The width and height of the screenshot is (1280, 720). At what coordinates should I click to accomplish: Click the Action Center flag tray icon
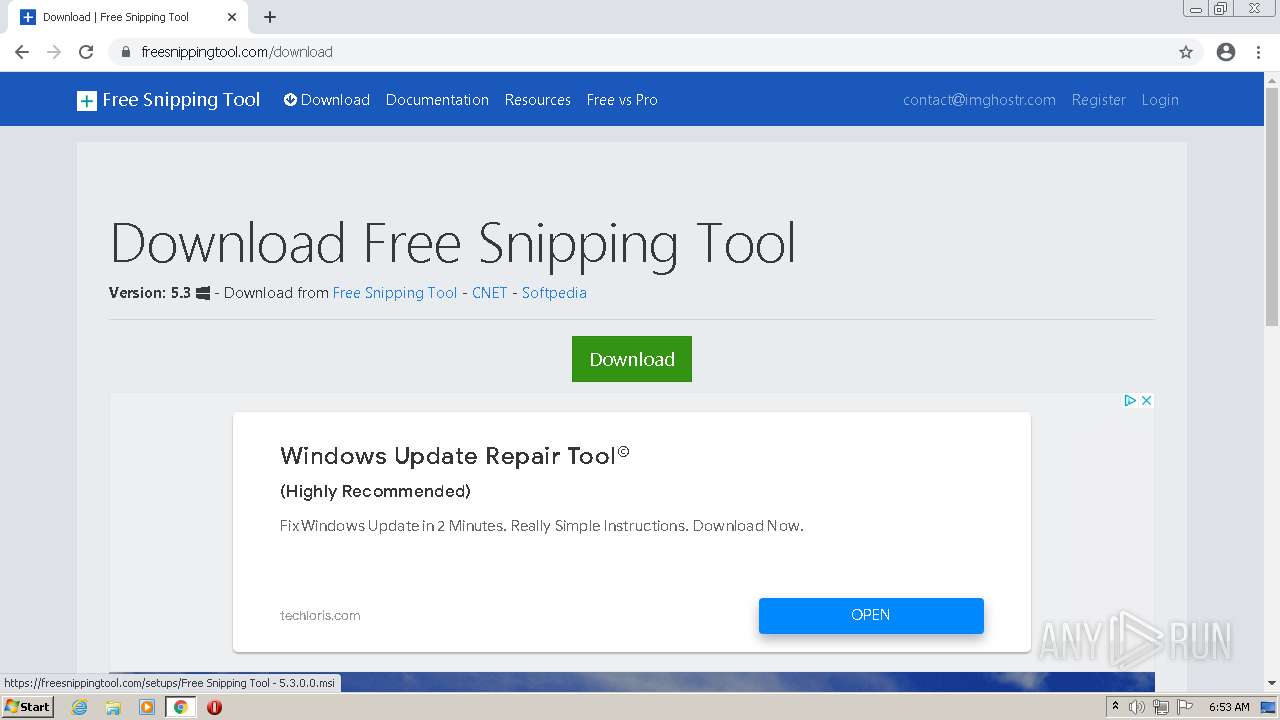click(x=1185, y=707)
